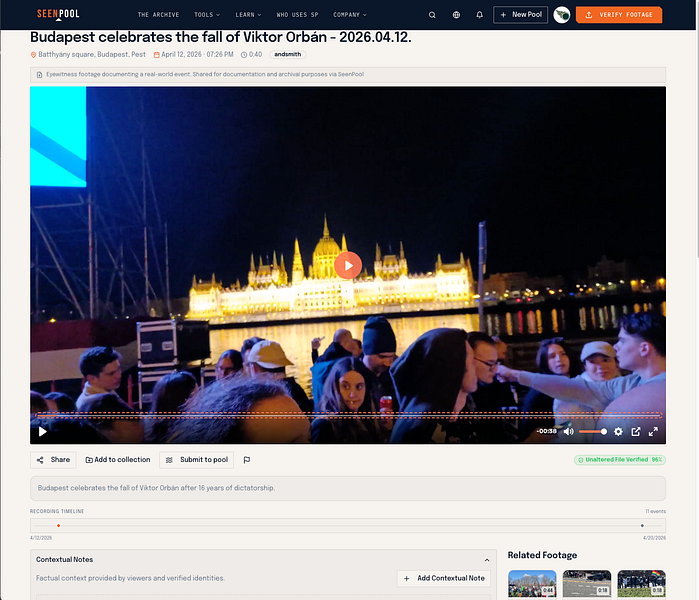Mute the video with speaker icon
The height and width of the screenshot is (600, 699).
point(568,432)
